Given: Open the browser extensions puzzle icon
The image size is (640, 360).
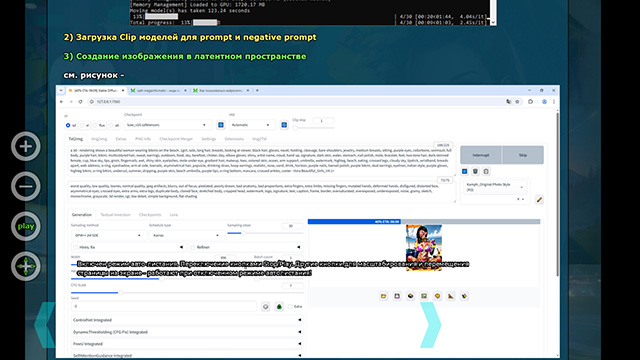Looking at the screenshot, I should pyautogui.click(x=530, y=102).
